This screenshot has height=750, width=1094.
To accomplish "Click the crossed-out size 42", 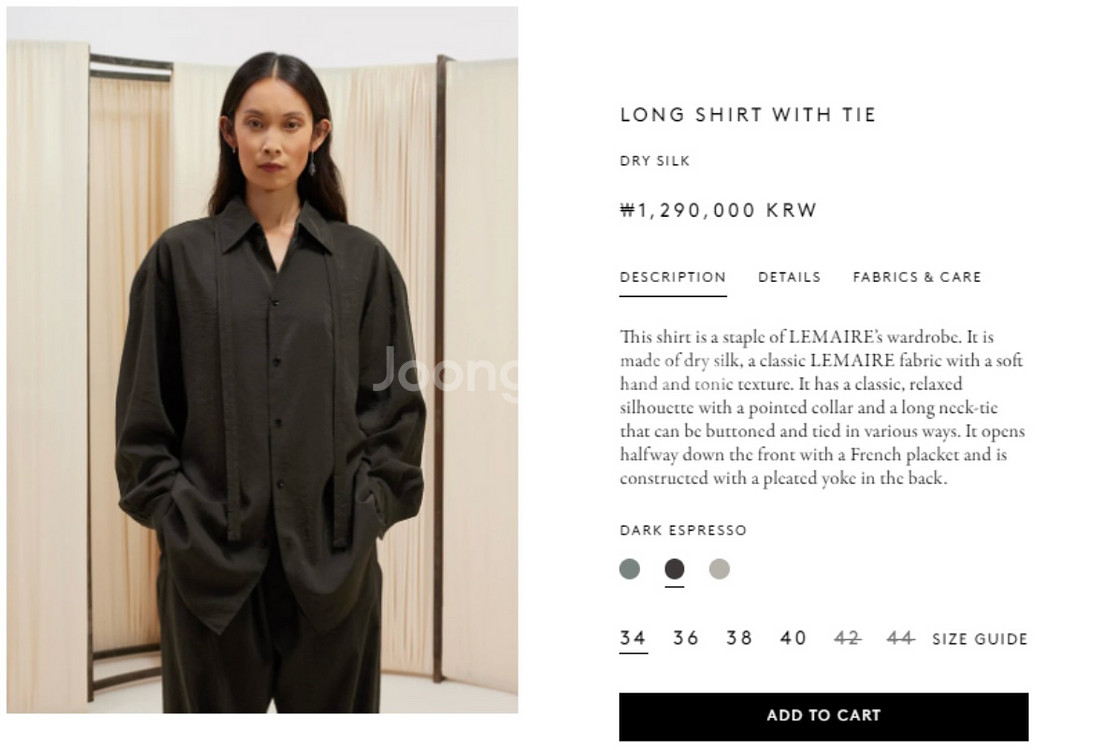I will point(847,638).
